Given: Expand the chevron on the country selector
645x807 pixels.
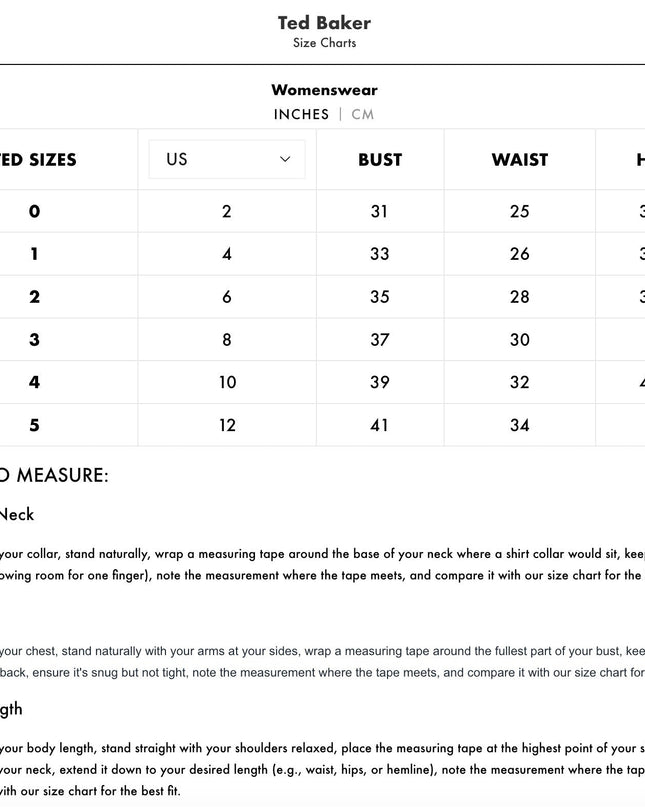Looking at the screenshot, I should tap(283, 159).
